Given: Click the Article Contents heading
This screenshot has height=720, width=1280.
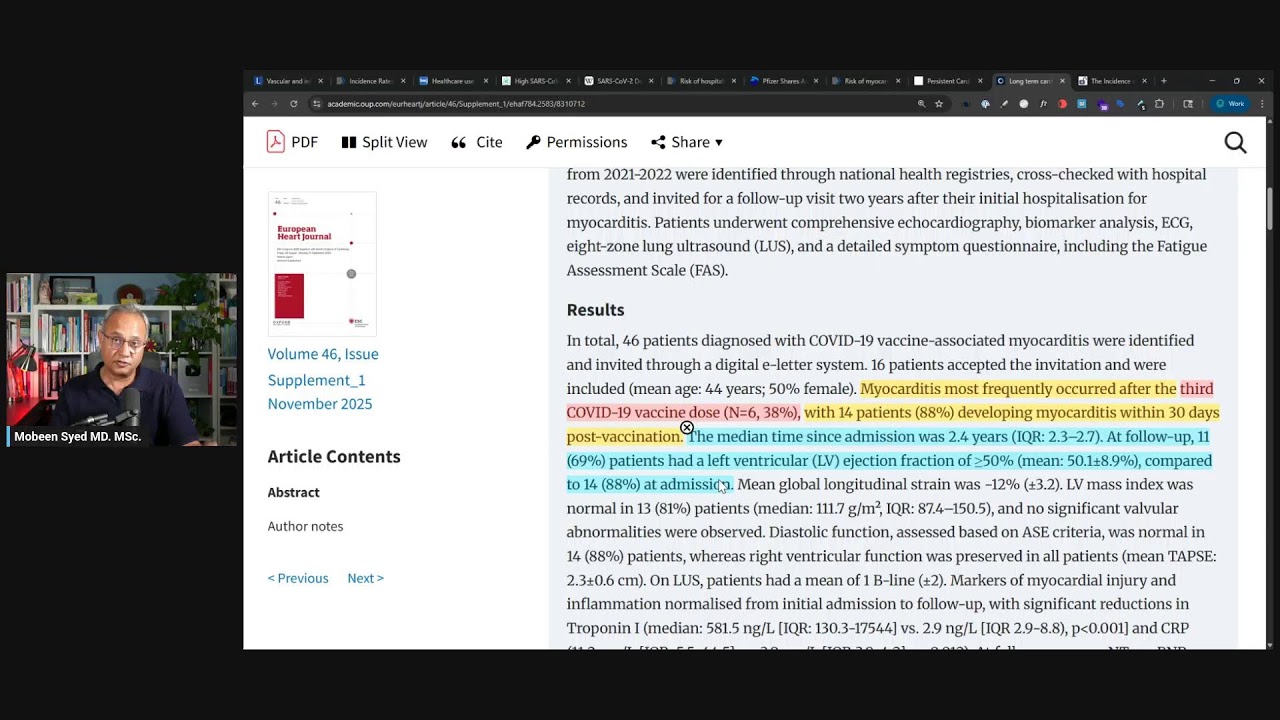Looking at the screenshot, I should click(334, 456).
